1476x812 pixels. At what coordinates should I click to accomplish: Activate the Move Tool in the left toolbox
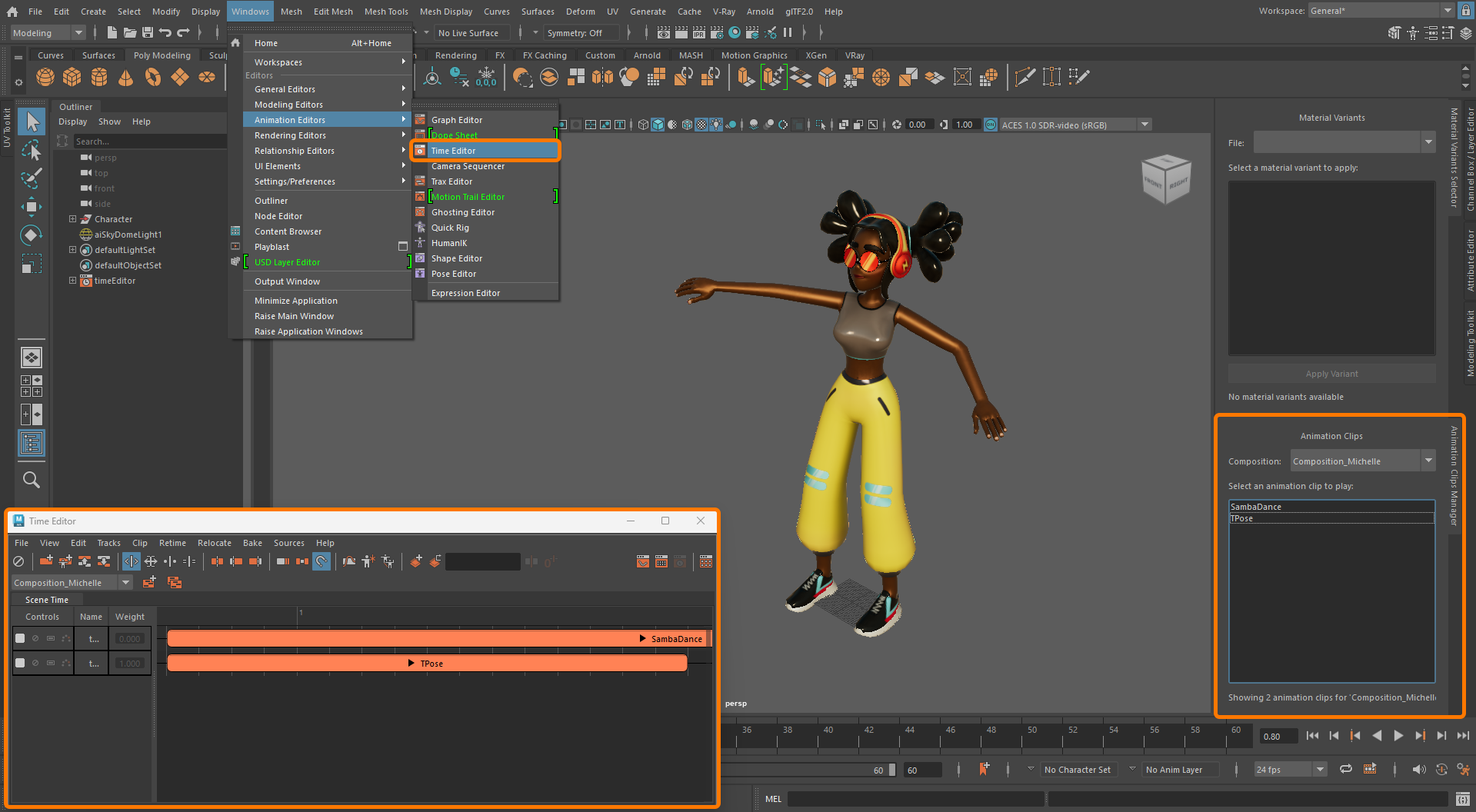[32, 206]
